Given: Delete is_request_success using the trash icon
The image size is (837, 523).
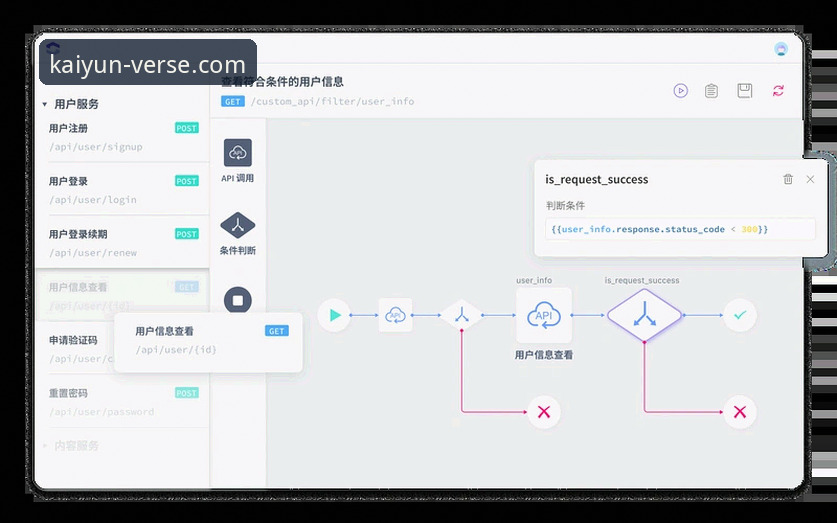Looking at the screenshot, I should point(788,179).
